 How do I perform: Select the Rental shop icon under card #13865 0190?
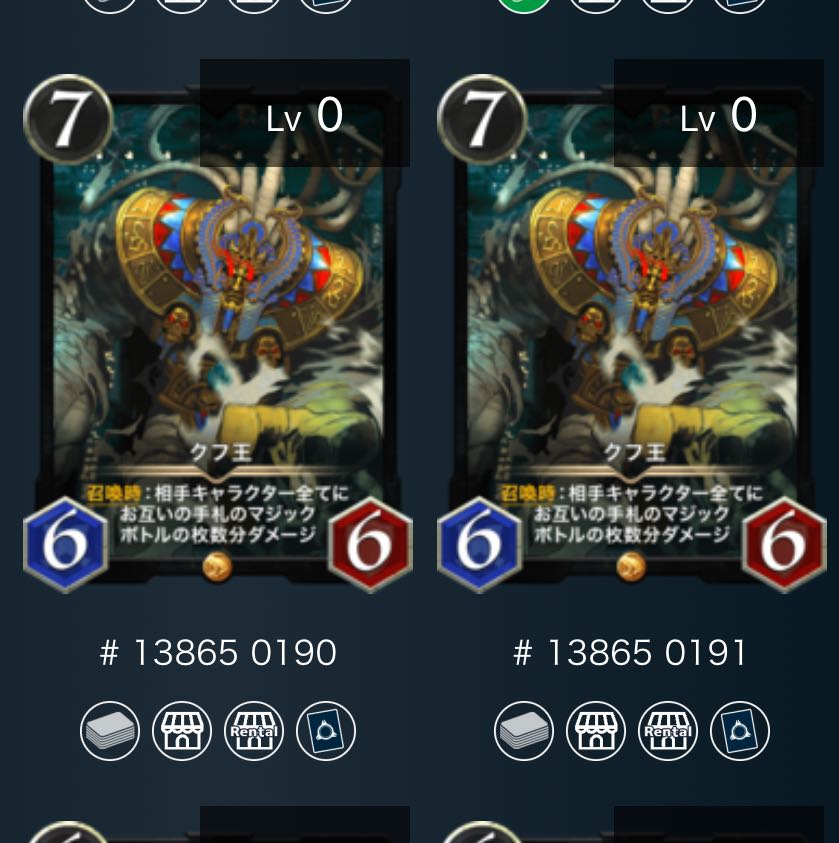click(x=254, y=731)
